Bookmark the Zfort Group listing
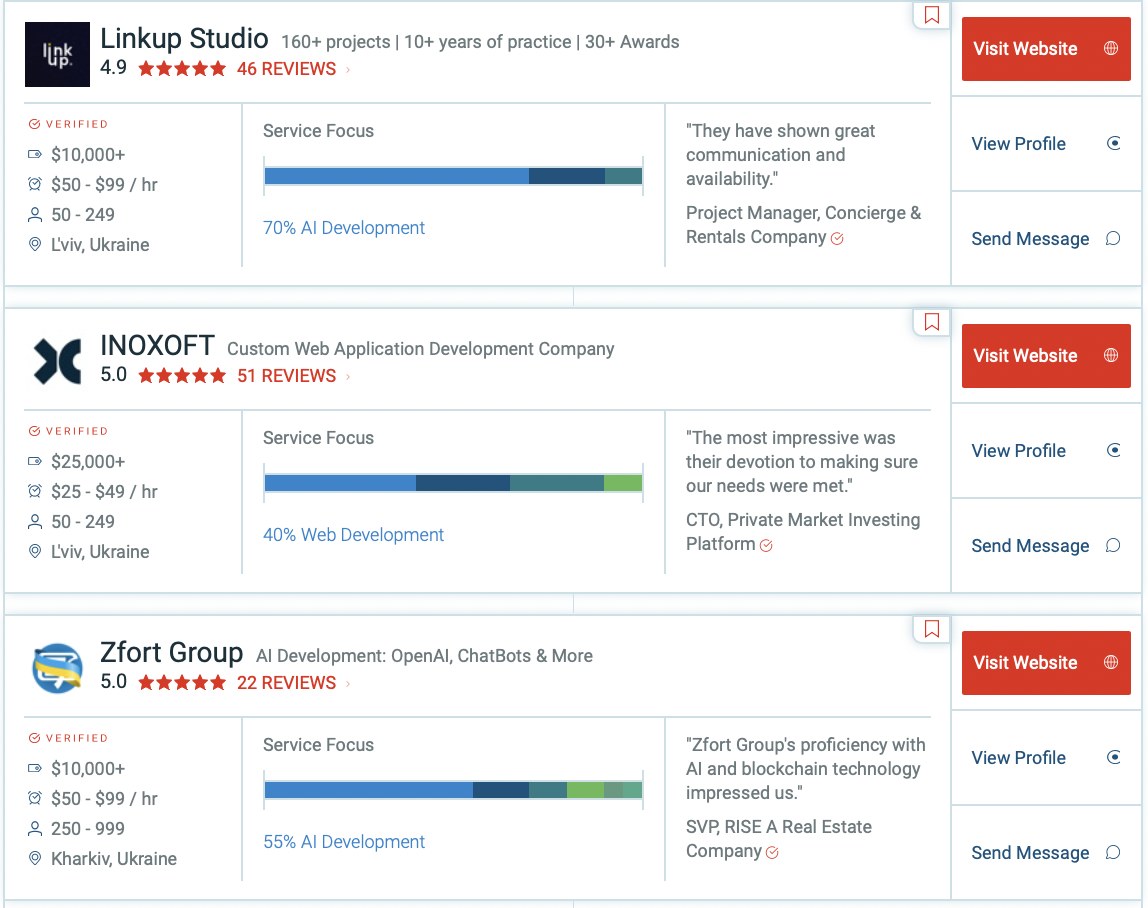 931,629
